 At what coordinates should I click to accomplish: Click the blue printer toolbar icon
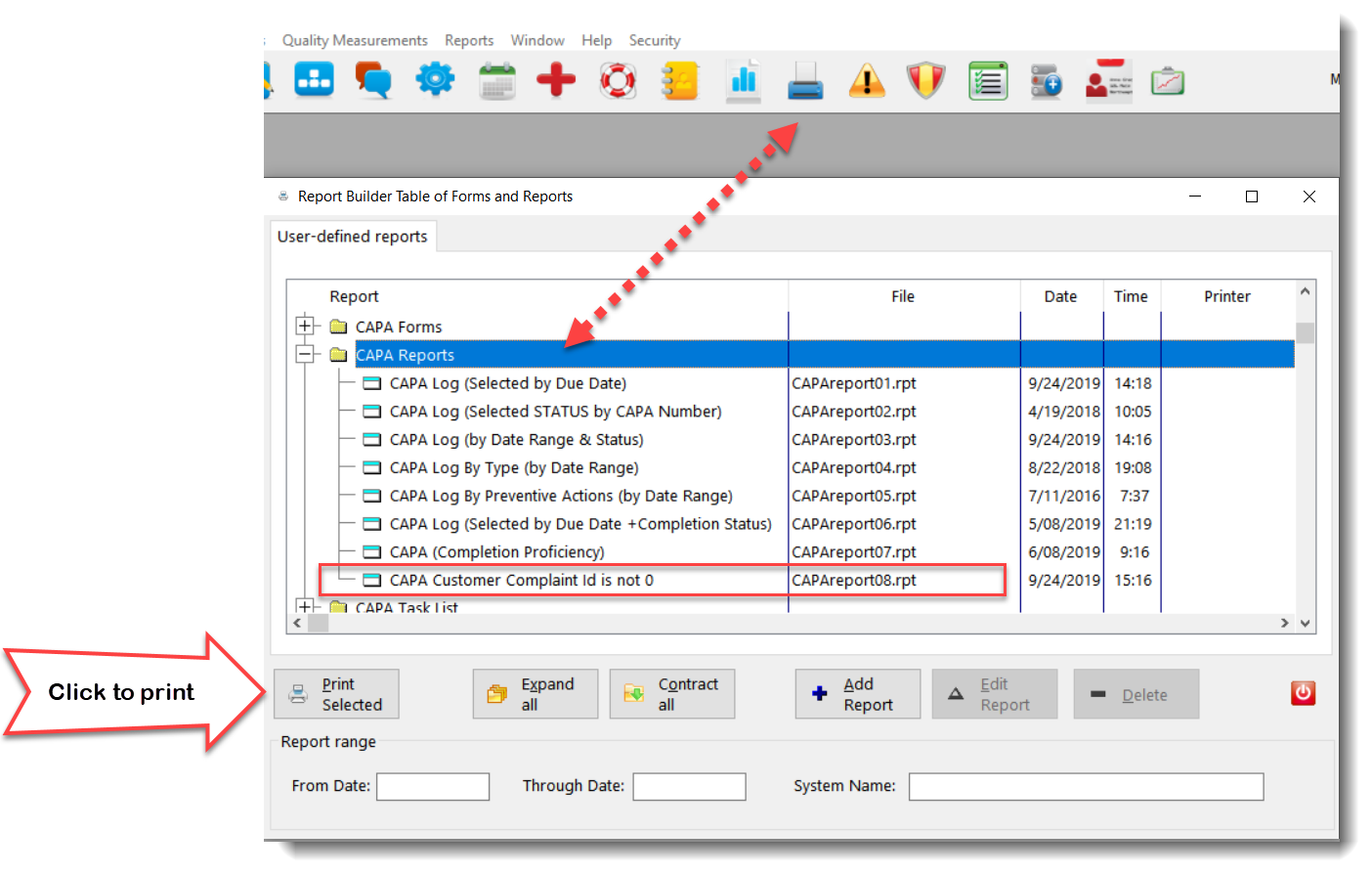coord(805,81)
